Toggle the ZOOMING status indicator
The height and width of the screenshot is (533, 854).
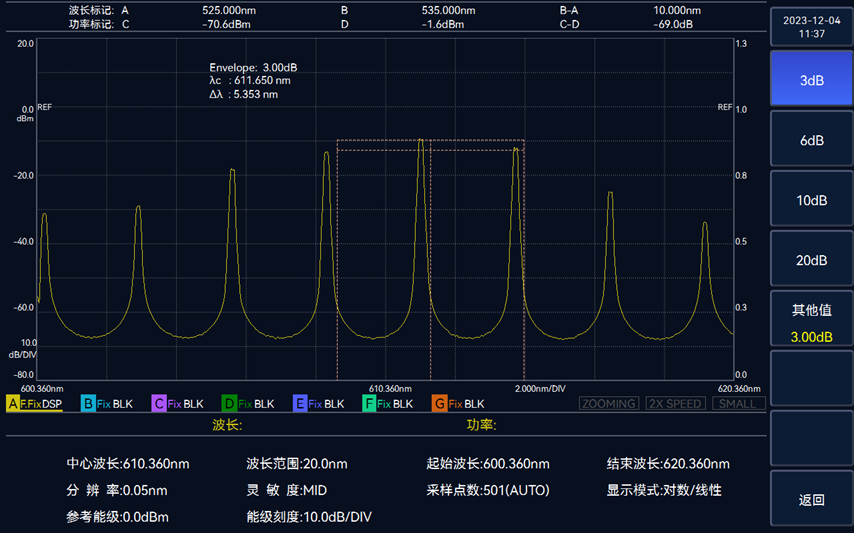pyautogui.click(x=608, y=404)
